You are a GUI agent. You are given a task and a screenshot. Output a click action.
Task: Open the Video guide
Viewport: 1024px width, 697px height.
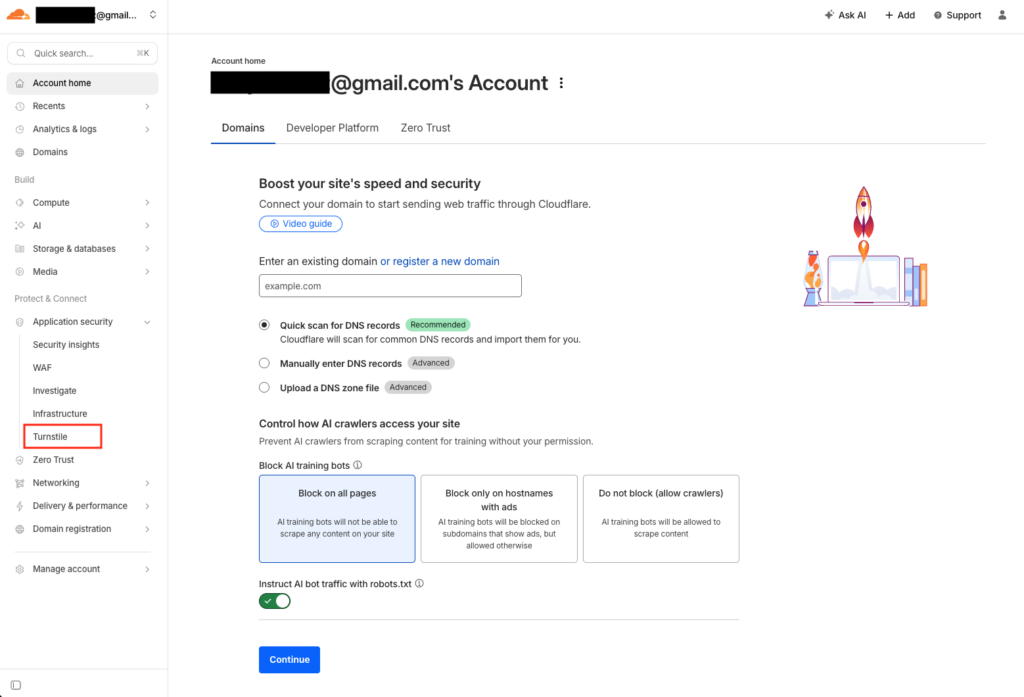tap(300, 223)
